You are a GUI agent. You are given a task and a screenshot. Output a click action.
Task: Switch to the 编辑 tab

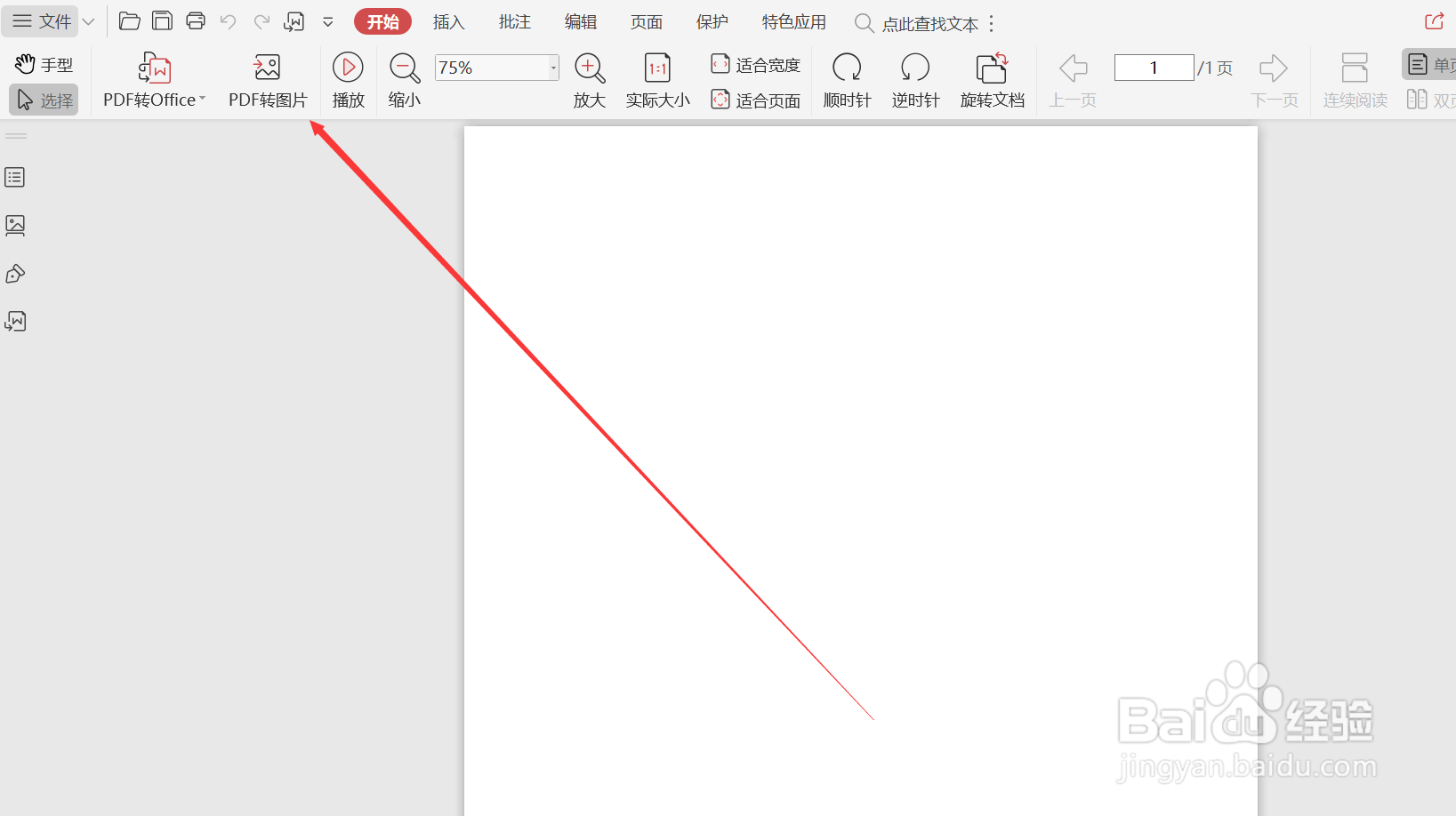point(580,22)
